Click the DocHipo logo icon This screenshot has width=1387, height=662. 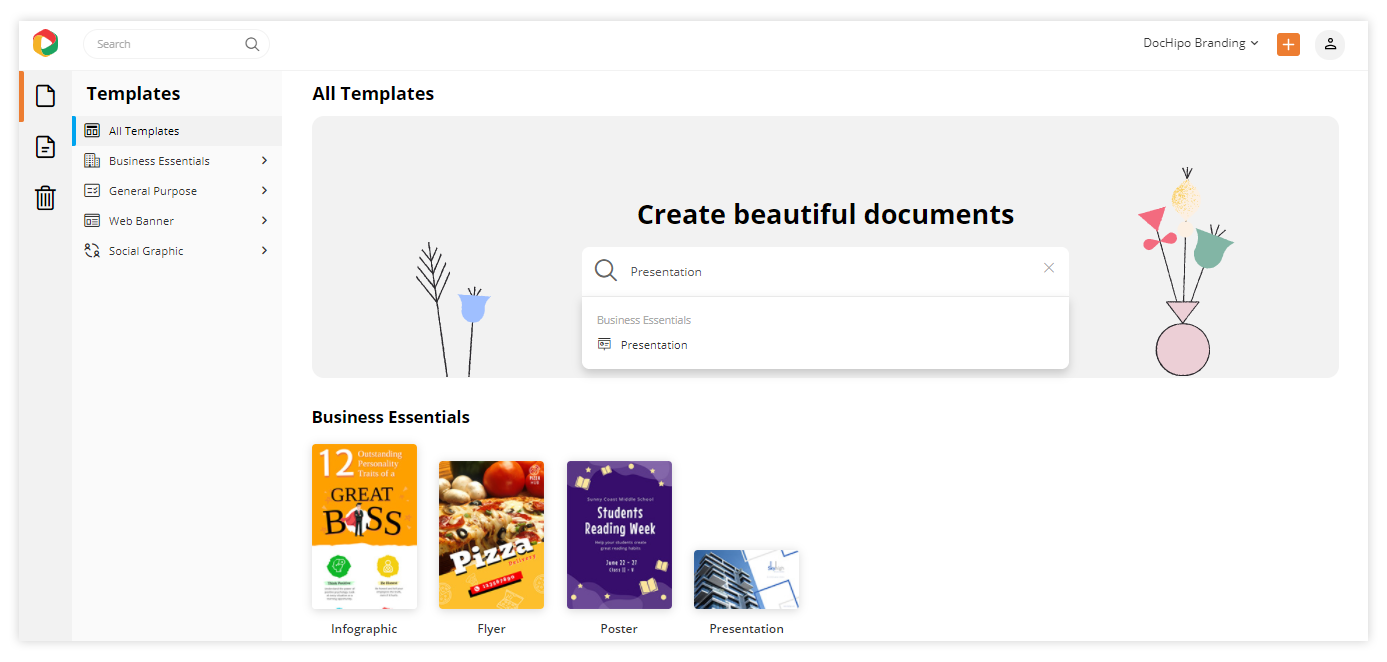click(x=45, y=43)
